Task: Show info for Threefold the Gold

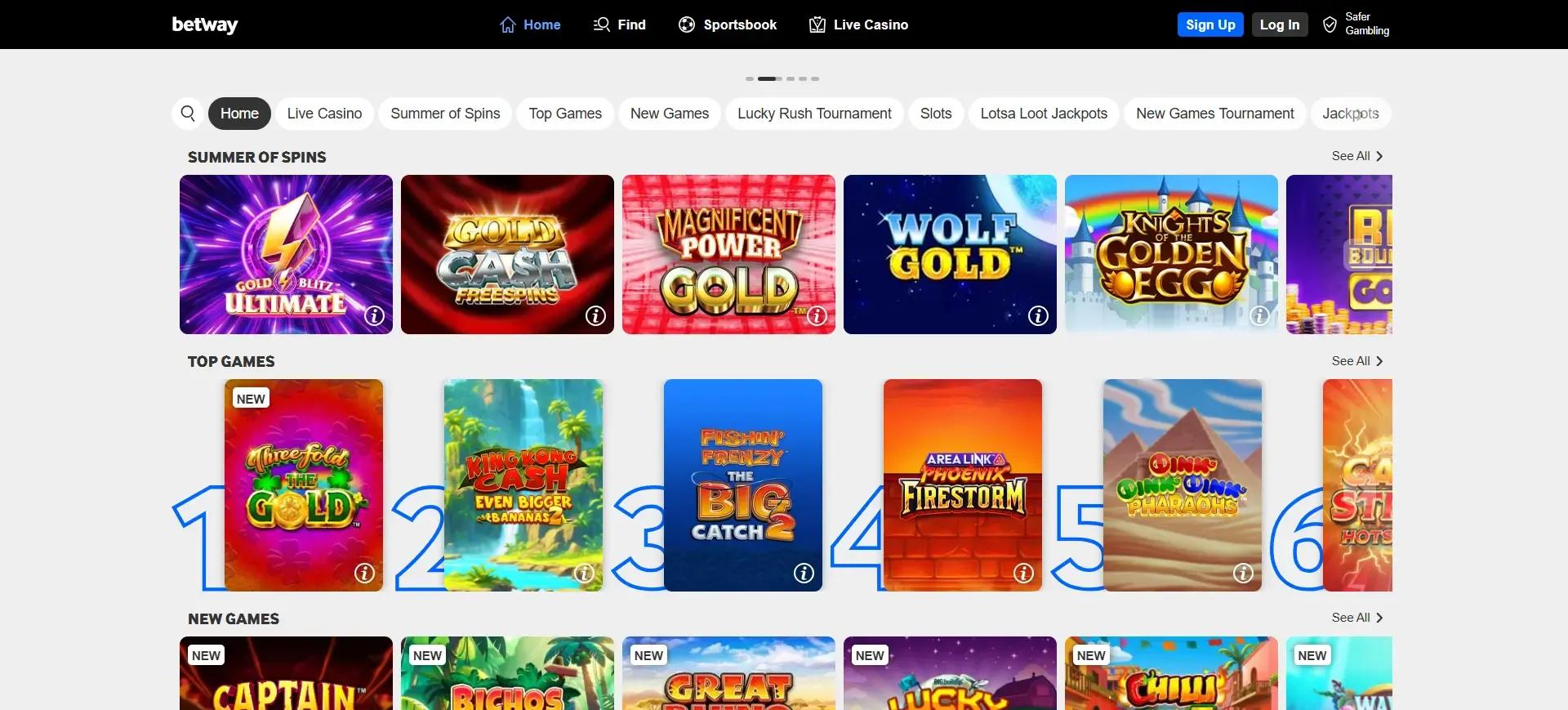Action: 364,573
